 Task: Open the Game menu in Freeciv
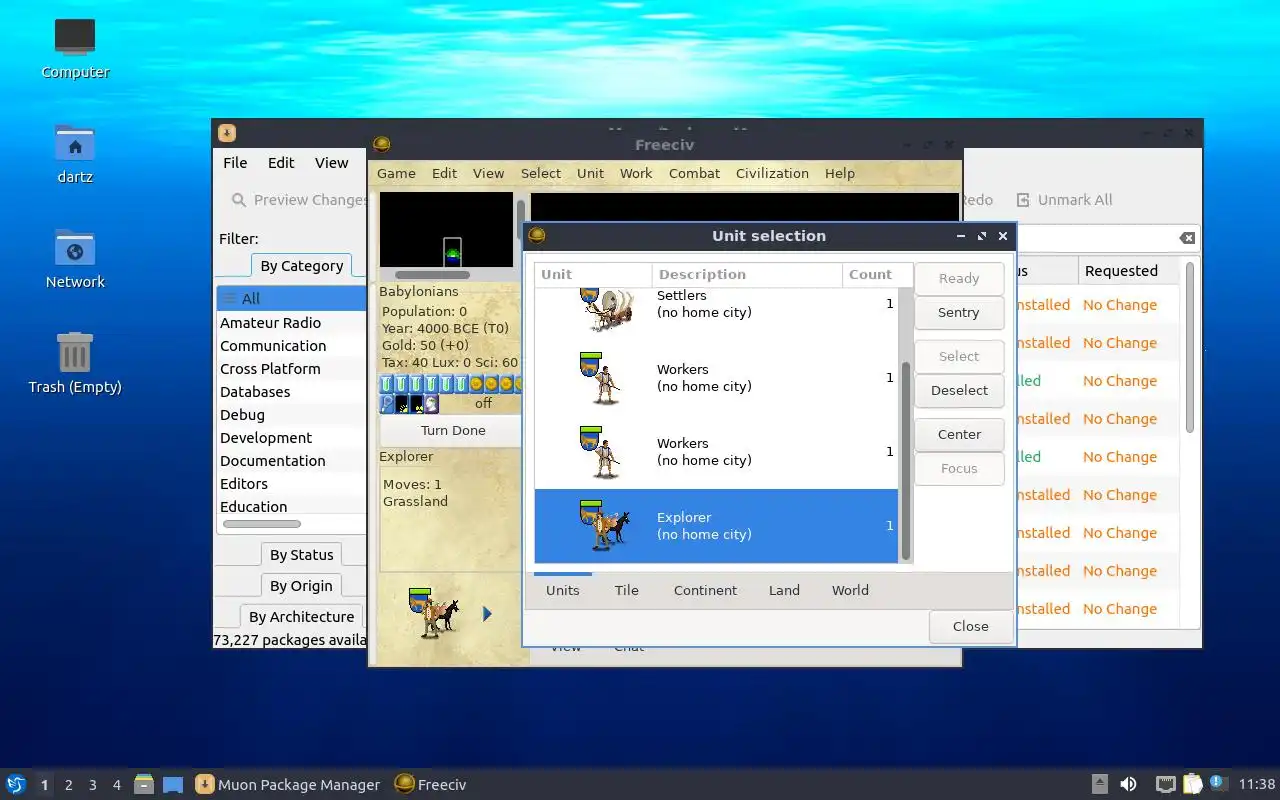click(x=396, y=173)
